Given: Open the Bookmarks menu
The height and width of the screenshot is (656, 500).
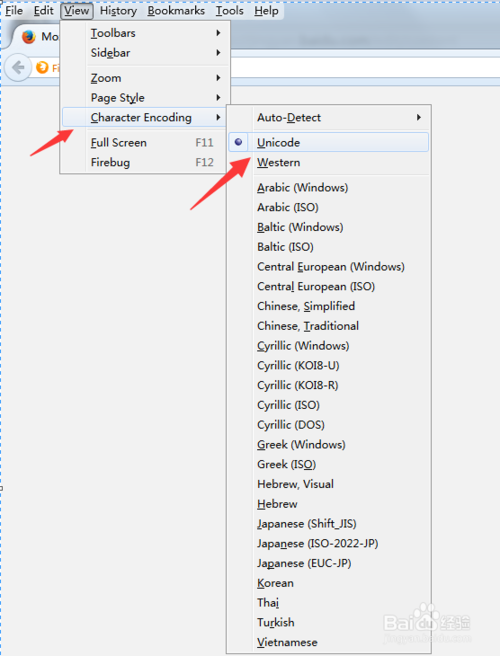Looking at the screenshot, I should tap(176, 10).
